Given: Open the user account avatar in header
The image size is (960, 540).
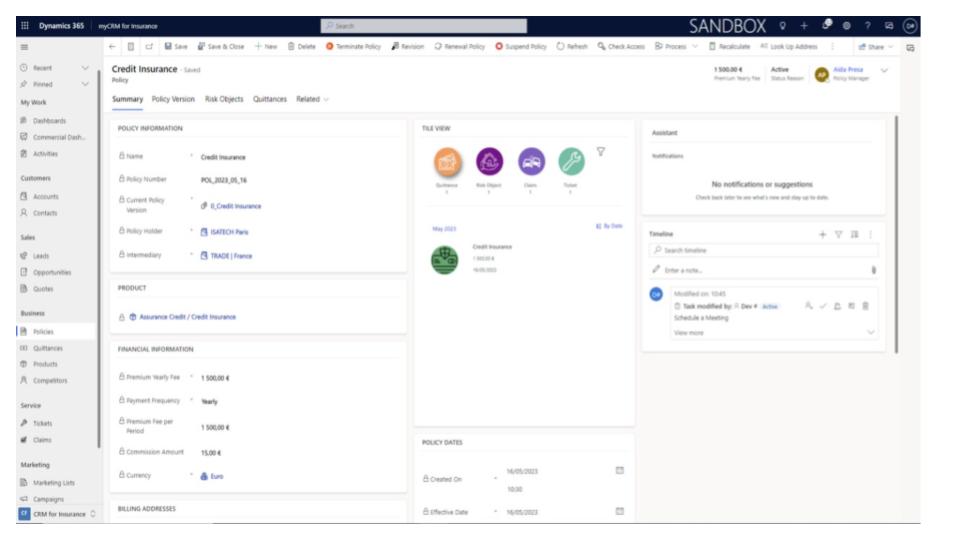Looking at the screenshot, I should coord(910,26).
